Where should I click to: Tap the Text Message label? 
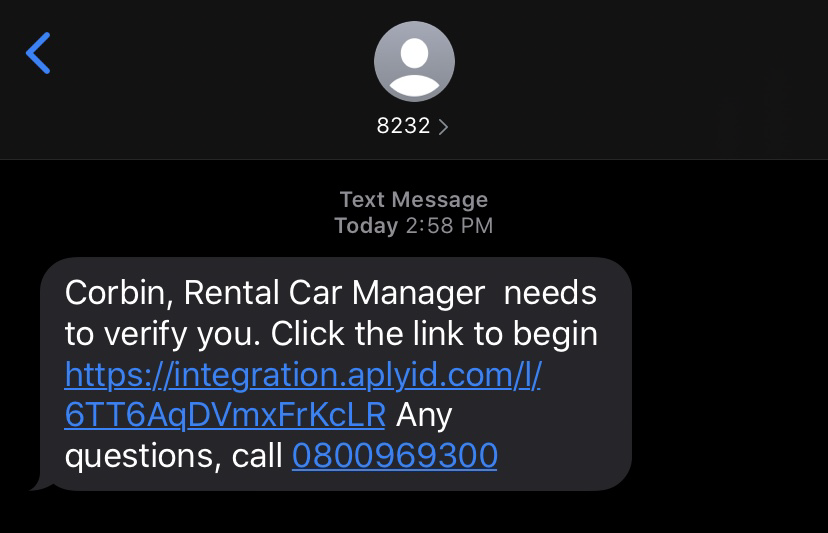tap(413, 200)
